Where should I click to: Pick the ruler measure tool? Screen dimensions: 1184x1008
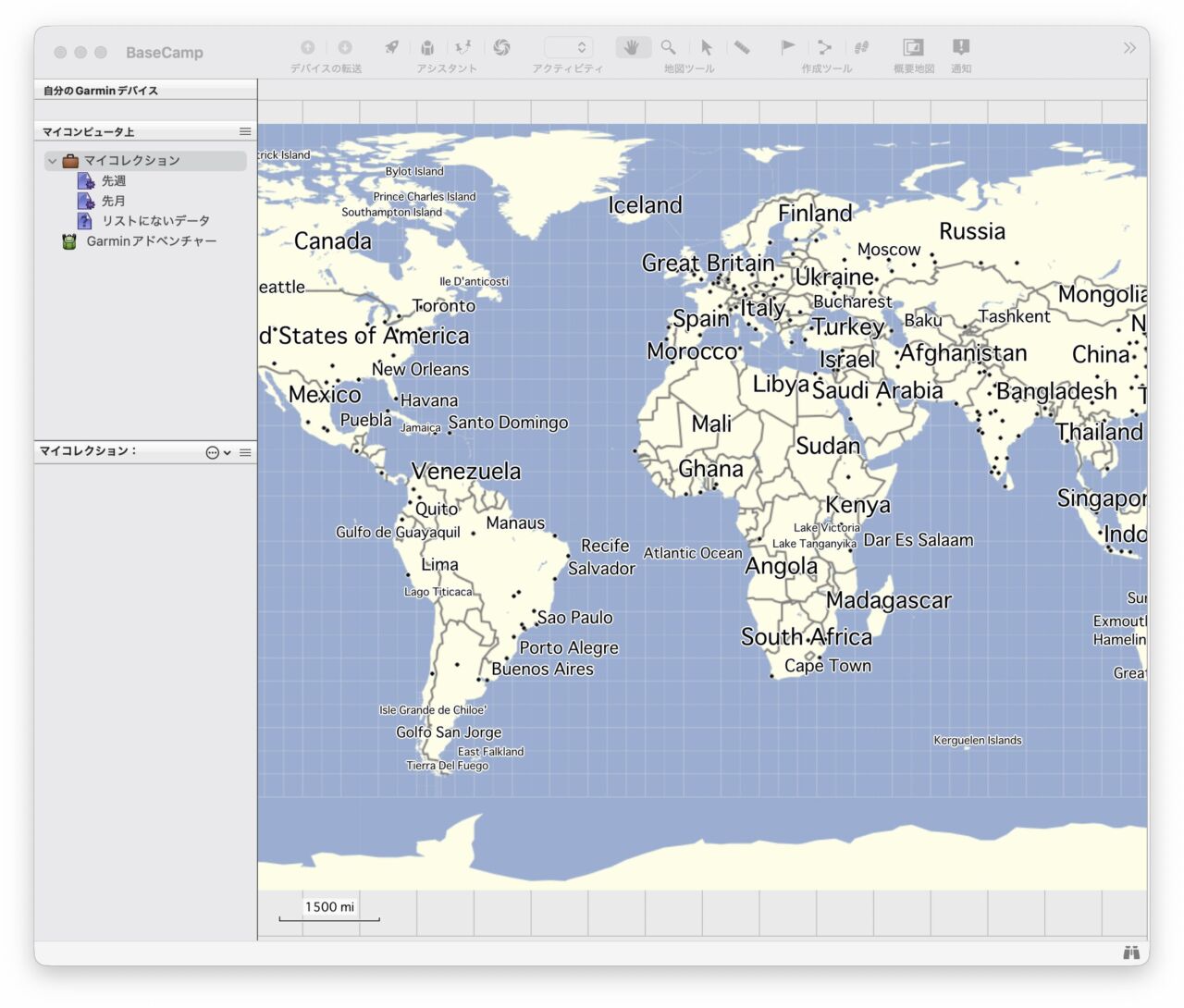(x=742, y=47)
